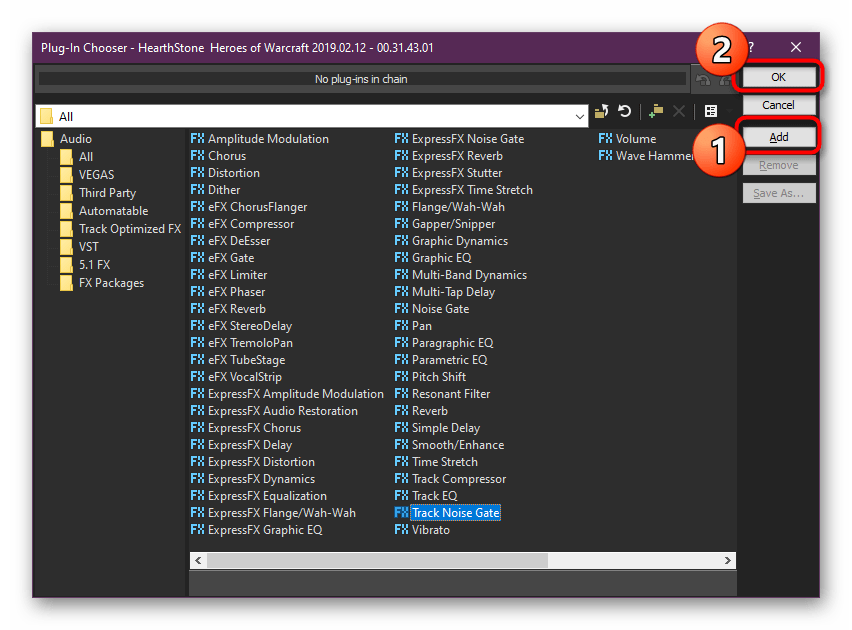This screenshot has height=630, width=852.
Task: Select the Track Noise Gate plug-in
Action: coord(455,513)
